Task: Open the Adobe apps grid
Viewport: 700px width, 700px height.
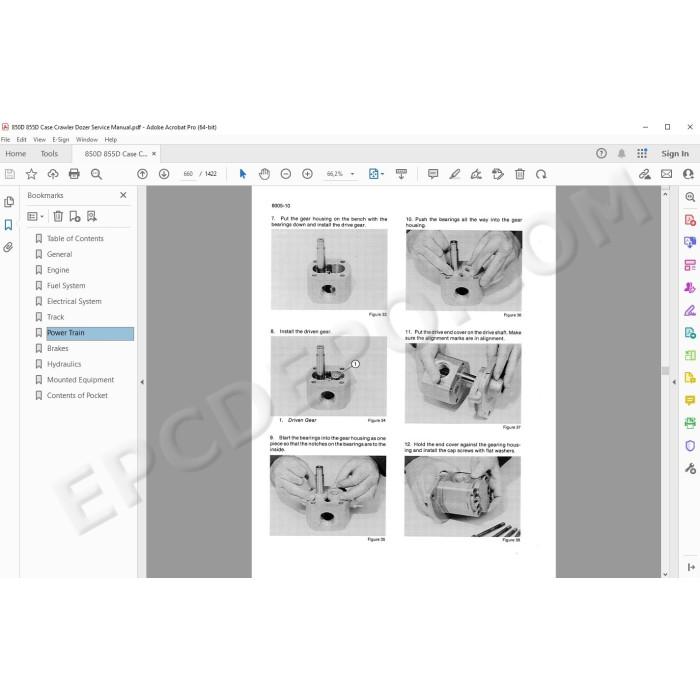Action: pyautogui.click(x=642, y=154)
